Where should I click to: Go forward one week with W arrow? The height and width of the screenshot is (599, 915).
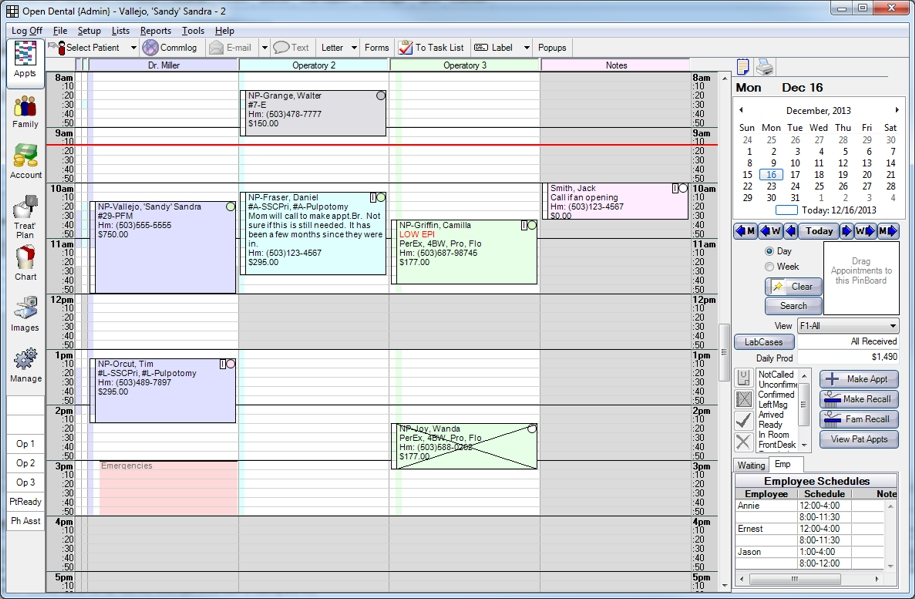click(x=865, y=231)
